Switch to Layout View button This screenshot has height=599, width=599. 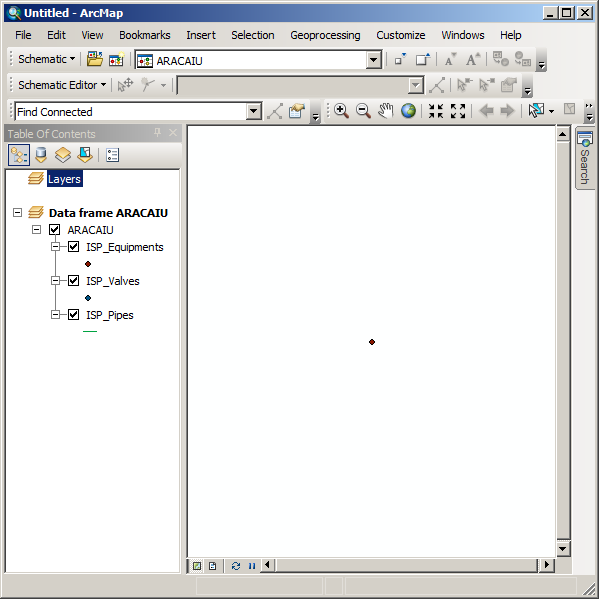click(x=212, y=566)
